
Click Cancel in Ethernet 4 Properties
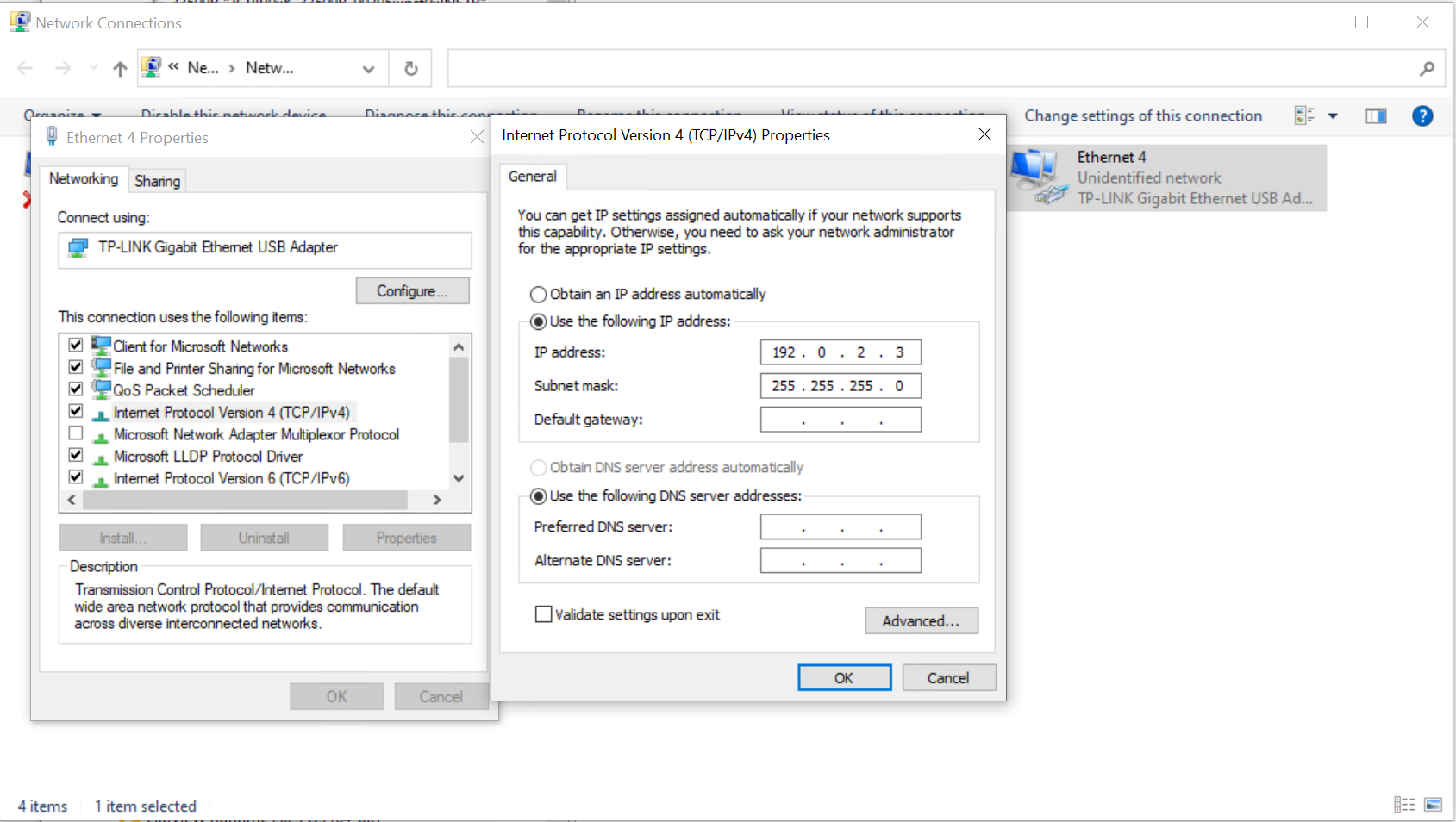click(x=441, y=696)
